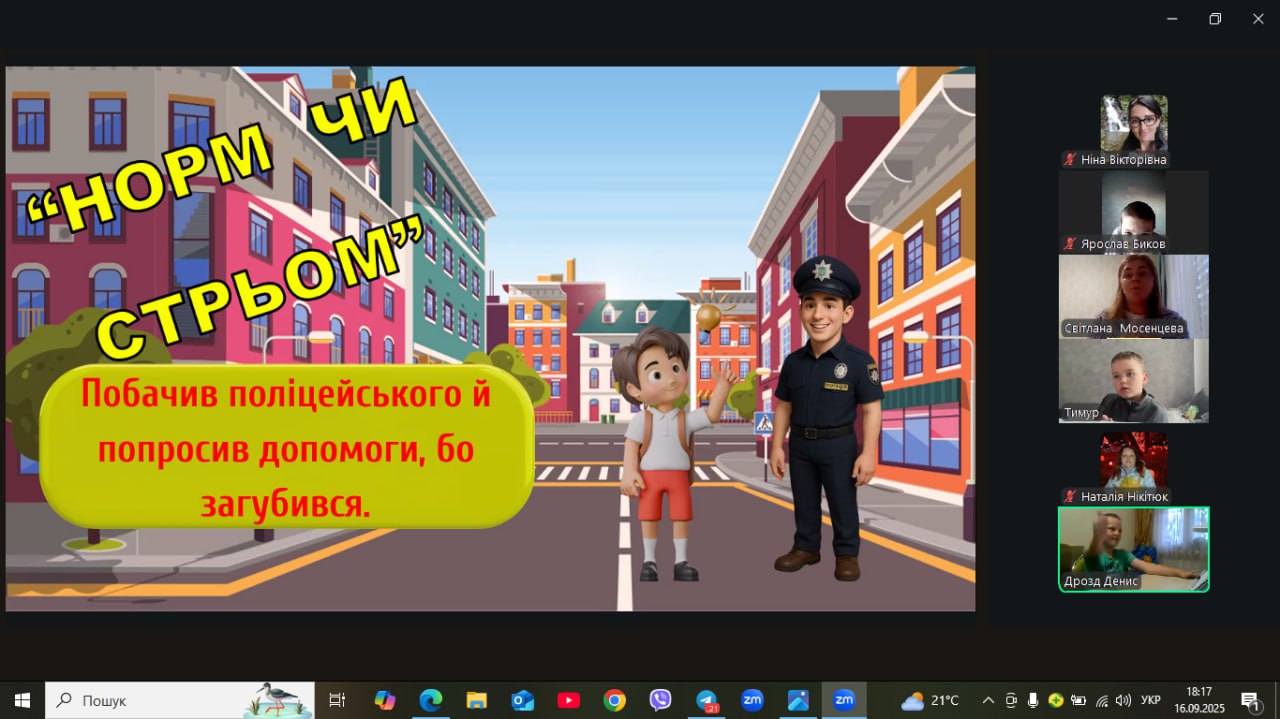This screenshot has width=1280, height=719.
Task: Open Viber from the taskbar
Action: pos(660,700)
